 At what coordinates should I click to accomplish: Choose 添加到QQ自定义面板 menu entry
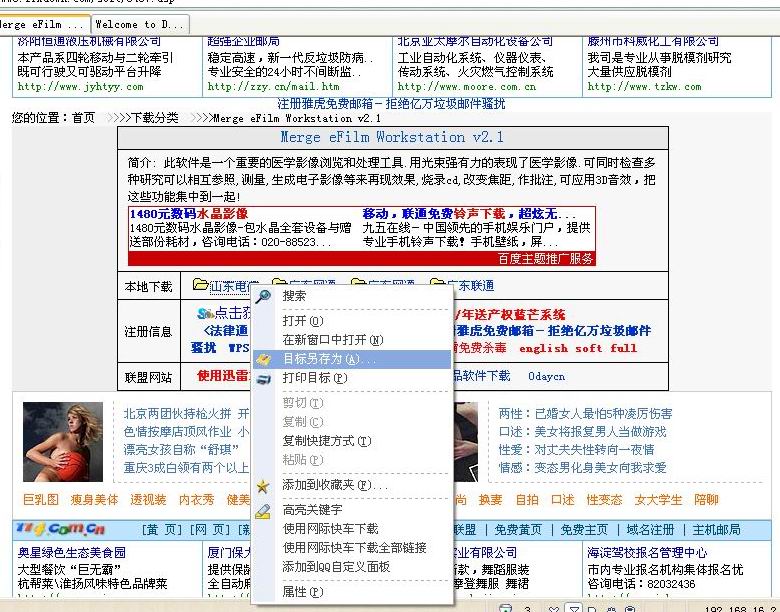[352, 567]
